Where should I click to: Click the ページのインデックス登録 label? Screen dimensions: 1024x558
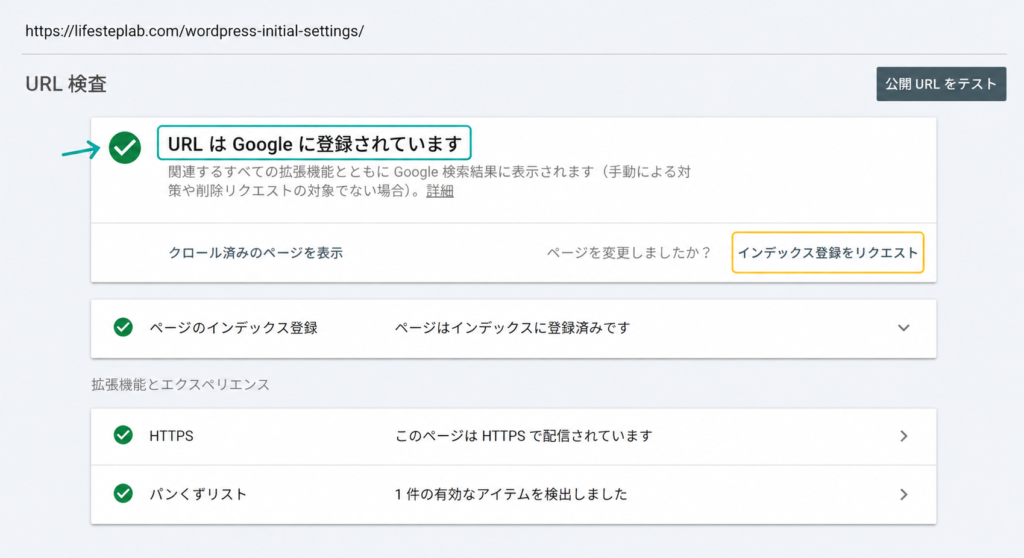(x=233, y=328)
